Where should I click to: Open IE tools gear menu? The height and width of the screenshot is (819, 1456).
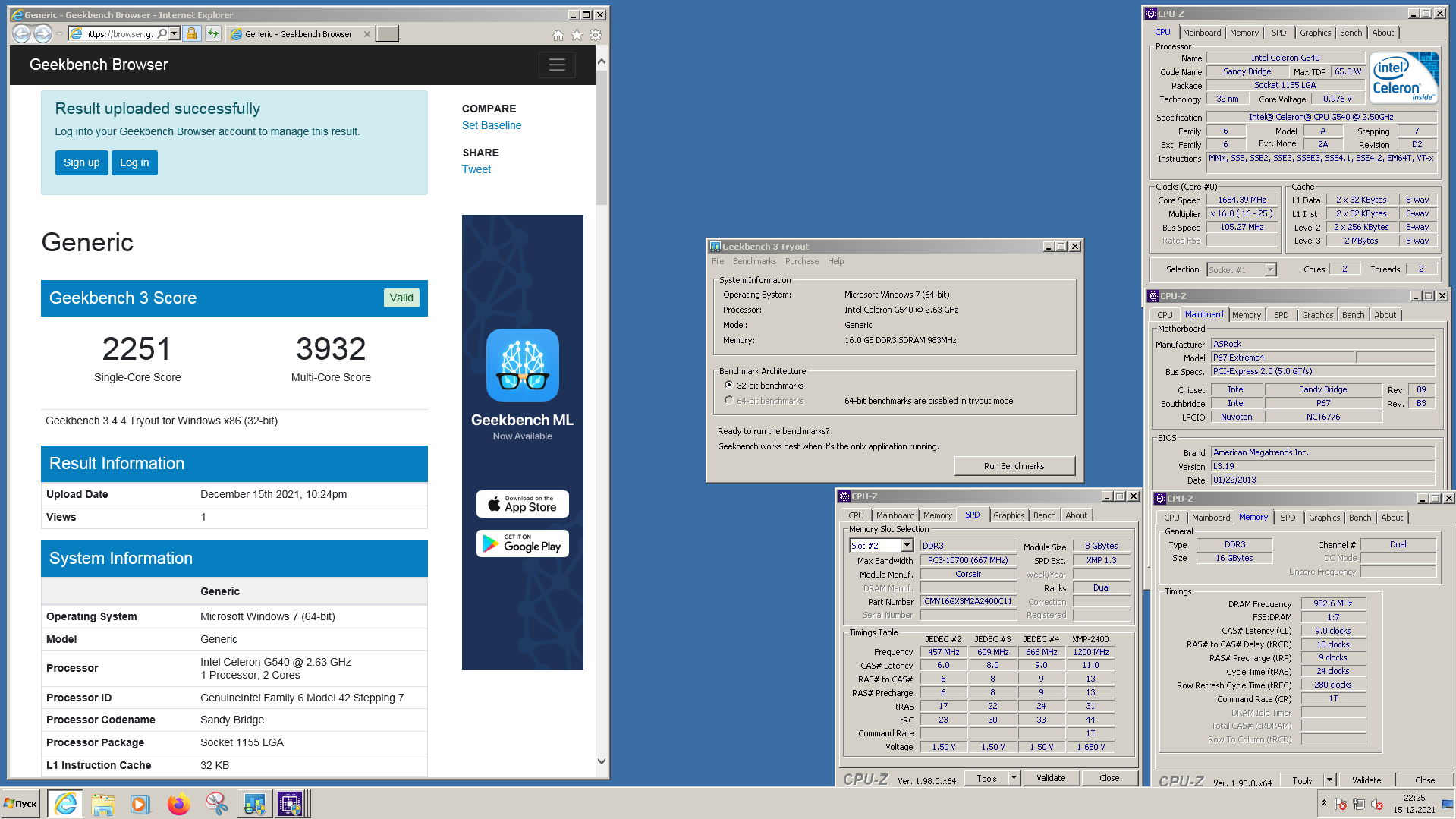(x=596, y=35)
